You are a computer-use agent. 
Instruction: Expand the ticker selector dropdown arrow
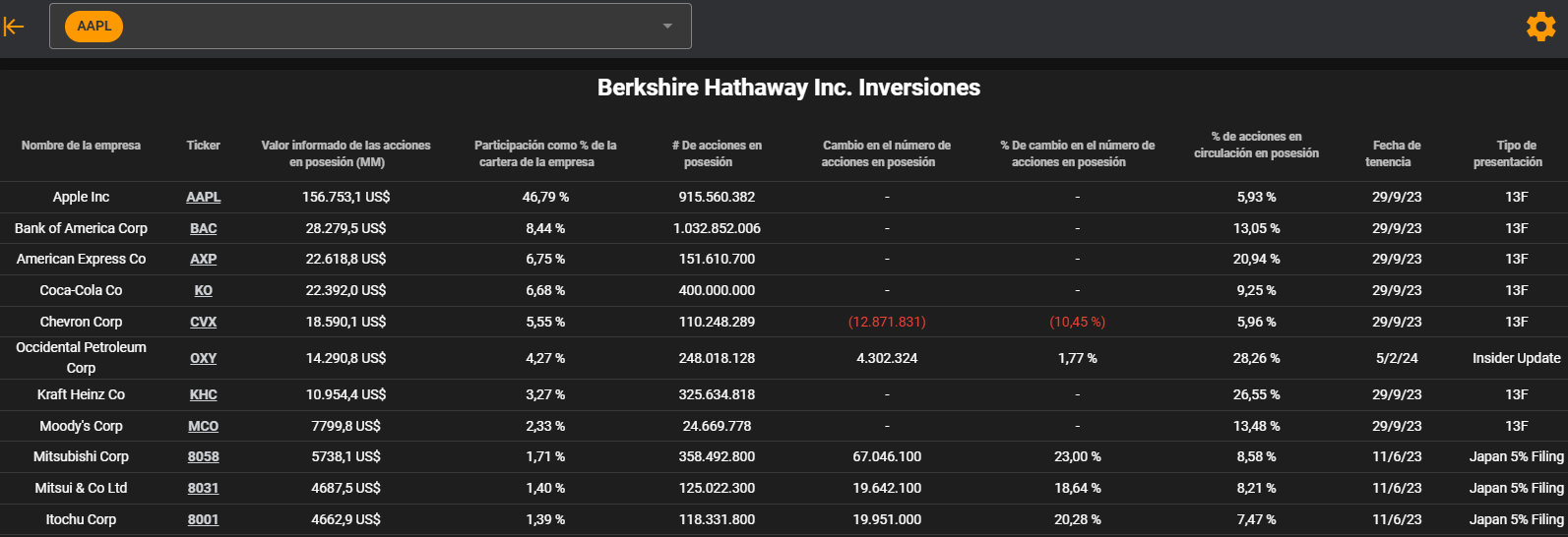click(667, 27)
